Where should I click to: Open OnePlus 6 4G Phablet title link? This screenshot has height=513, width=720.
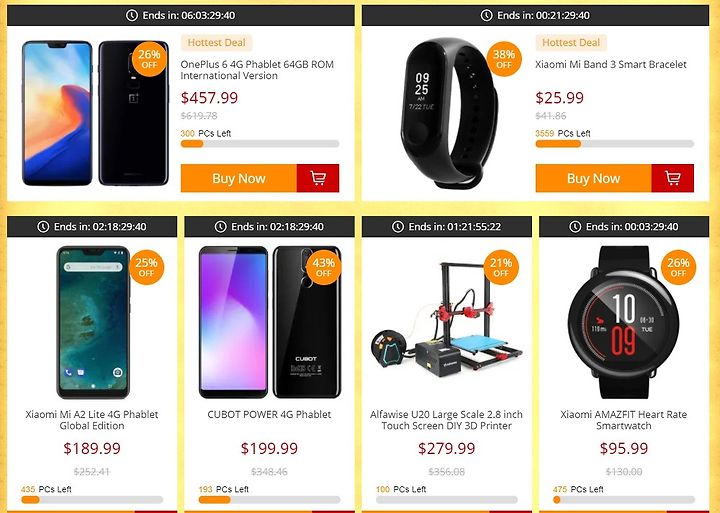point(257,70)
